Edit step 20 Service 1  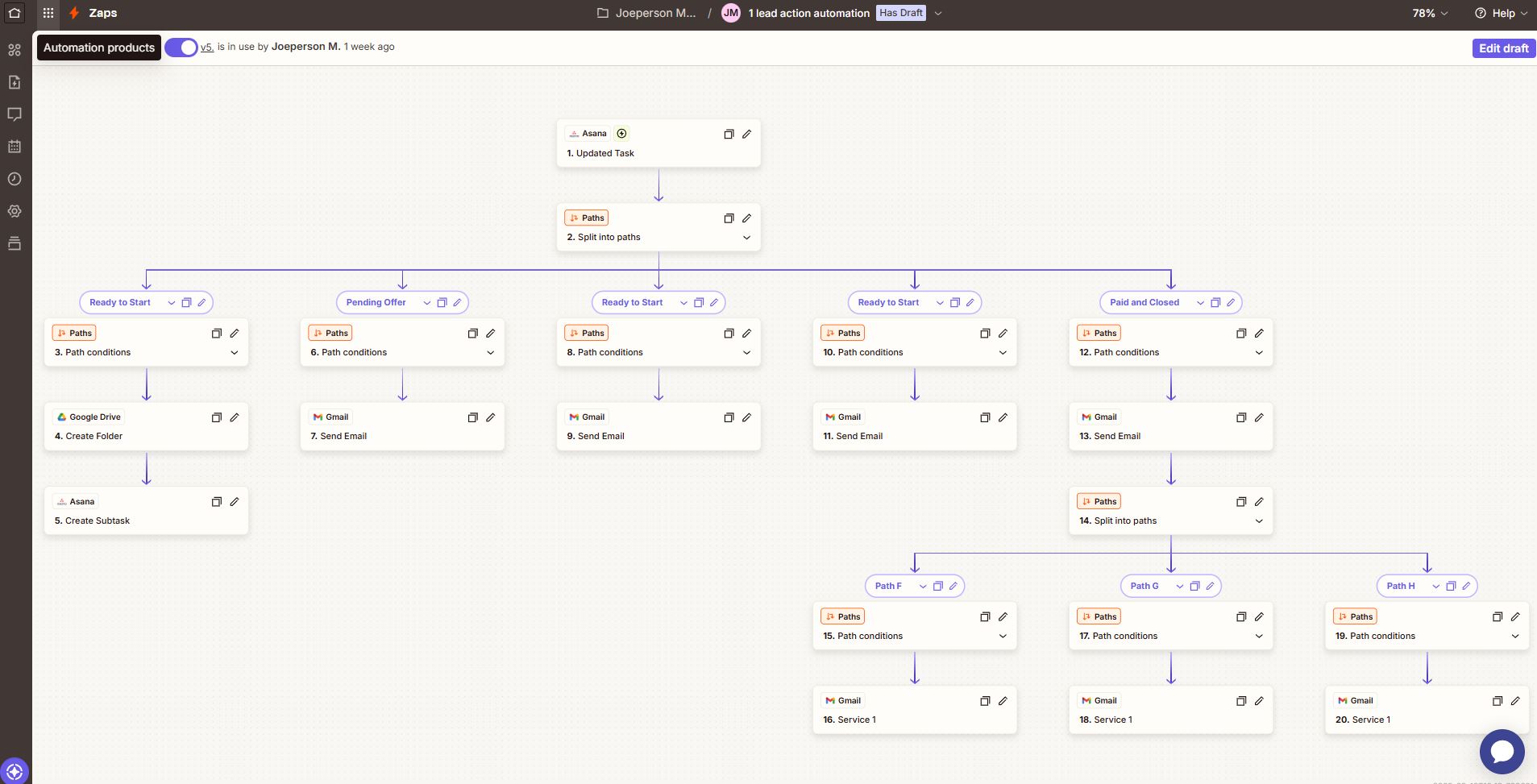1515,701
